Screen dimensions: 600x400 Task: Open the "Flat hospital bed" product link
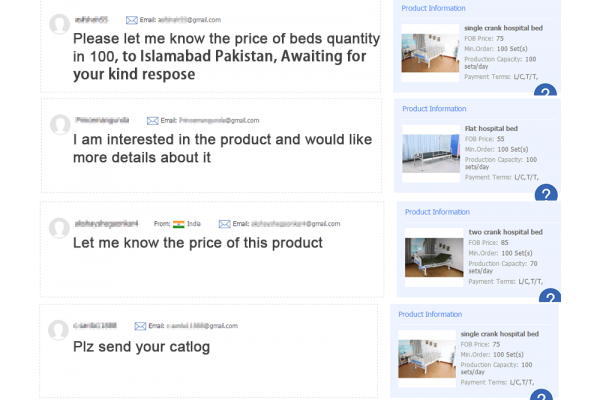point(491,129)
